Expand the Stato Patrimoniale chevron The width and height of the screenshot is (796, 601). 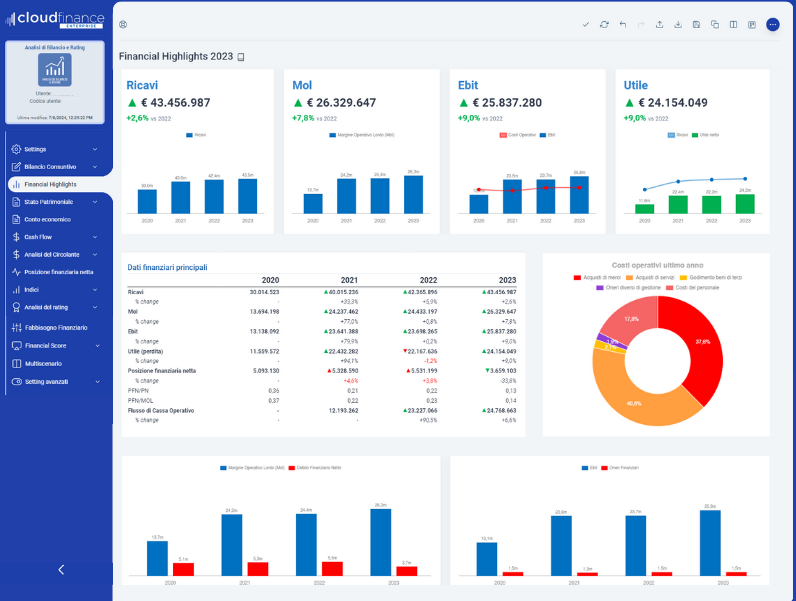tap(95, 202)
